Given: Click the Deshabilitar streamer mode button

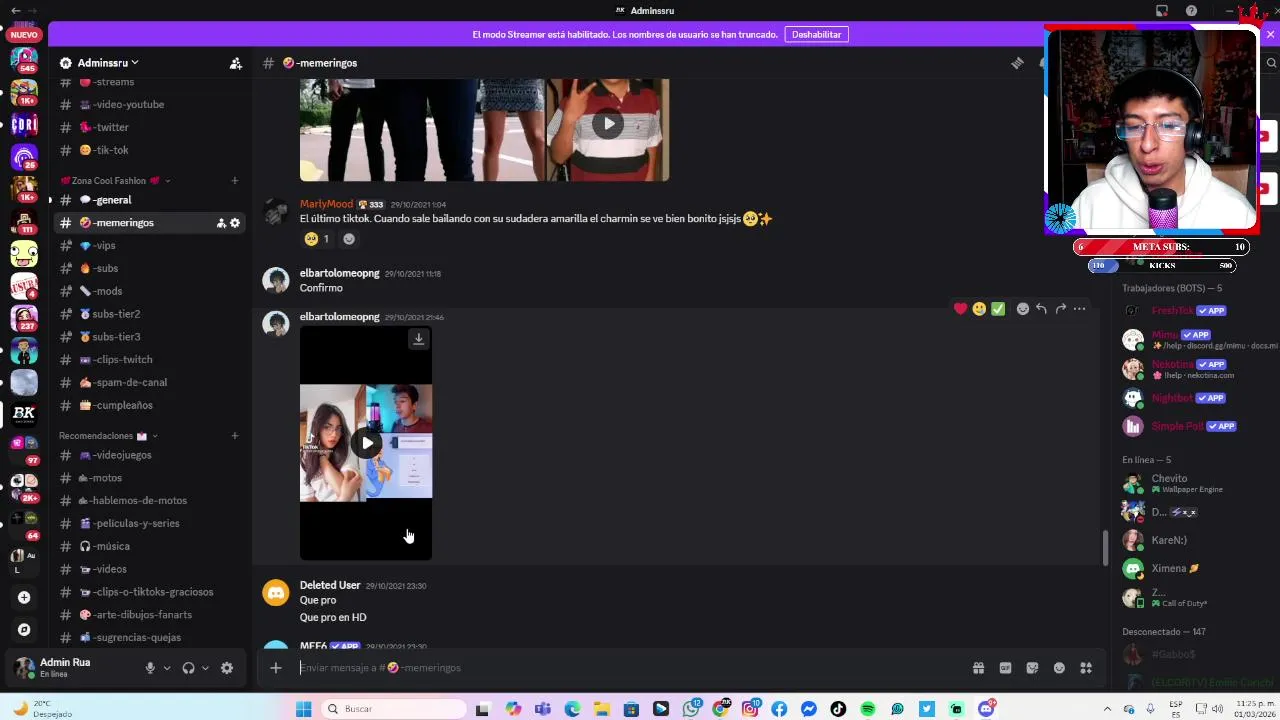Looking at the screenshot, I should click(816, 34).
